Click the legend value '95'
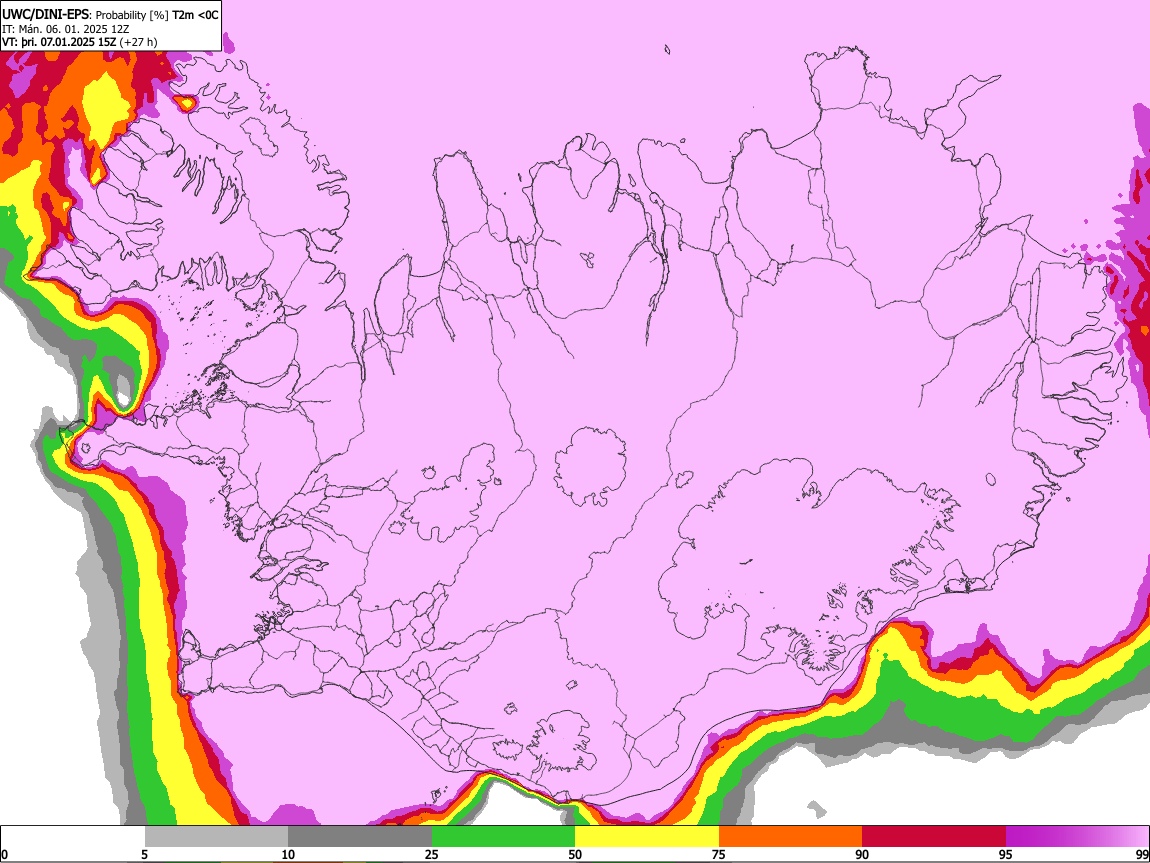This screenshot has width=1150, height=863. 1006,855
